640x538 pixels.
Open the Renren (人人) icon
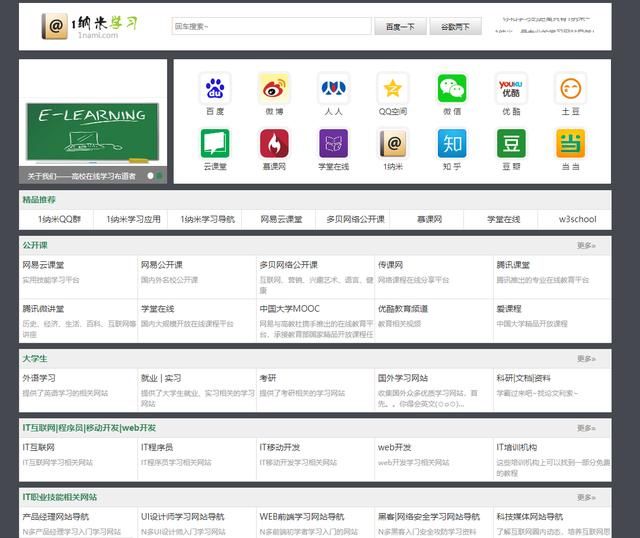point(333,88)
